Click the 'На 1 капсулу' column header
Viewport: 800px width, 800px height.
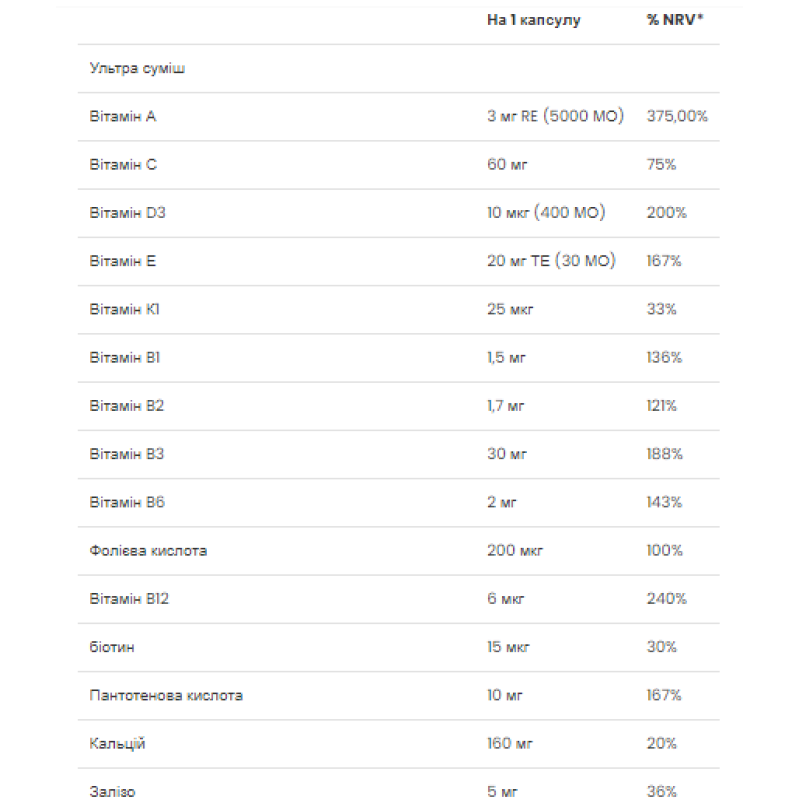pyautogui.click(x=534, y=20)
